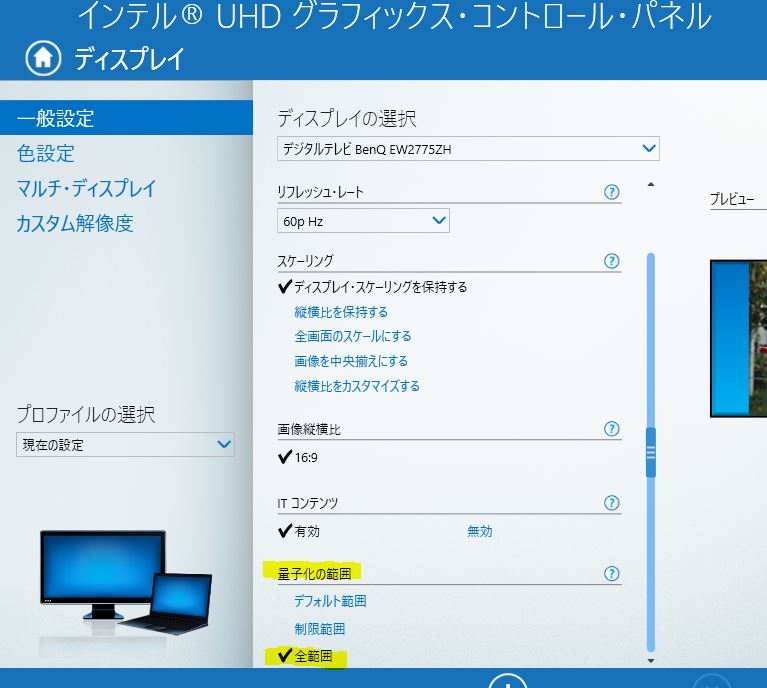Screen dimensions: 767x688
Task: Go to the Home screen icon
Action: pos(43,58)
